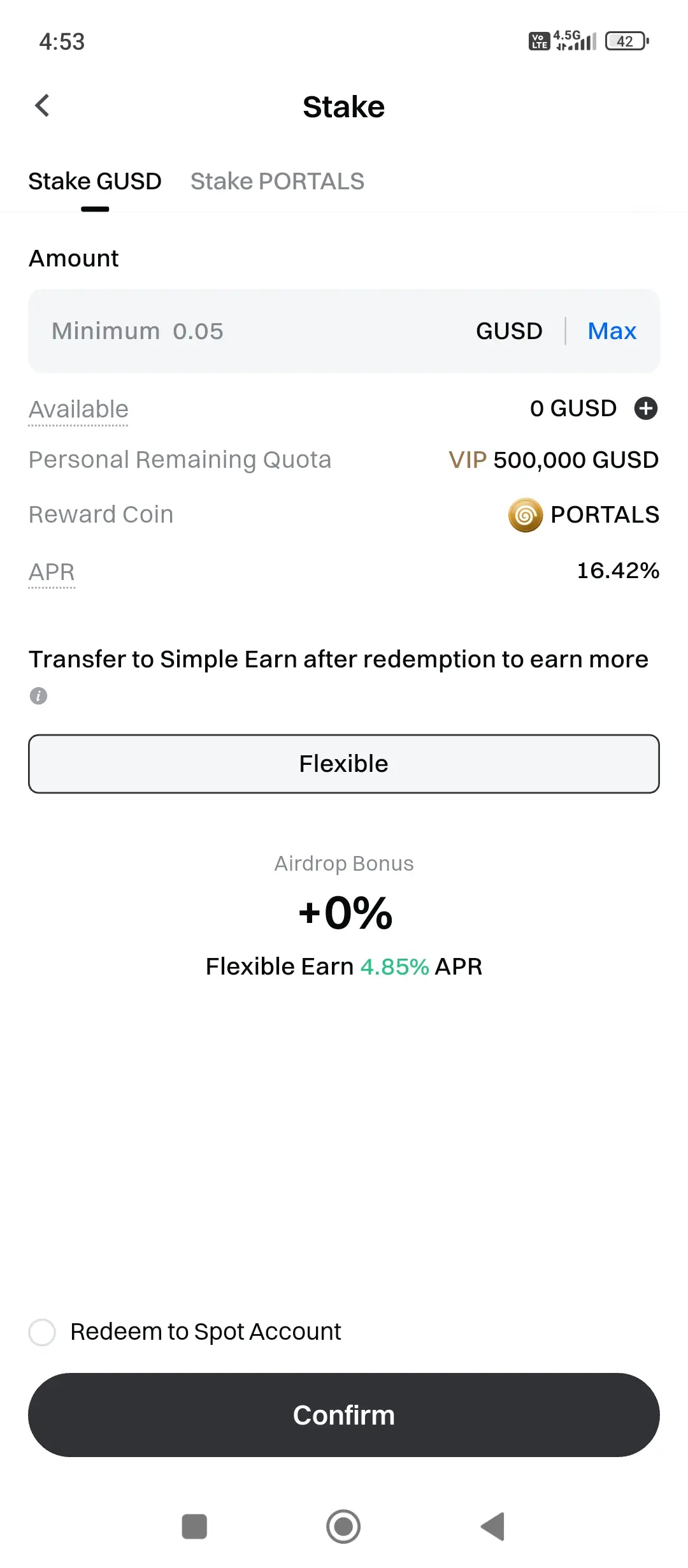The image size is (688, 1568).
Task: Tap the signal strength status icon
Action: pyautogui.click(x=576, y=40)
